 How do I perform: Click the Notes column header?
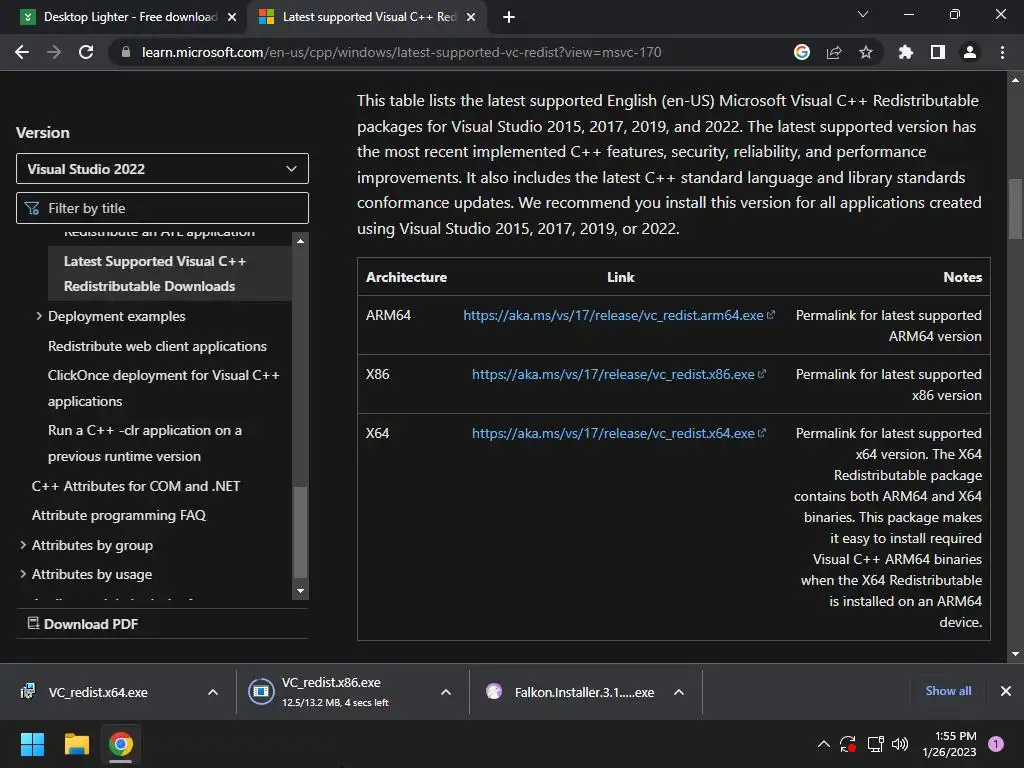tap(962, 277)
